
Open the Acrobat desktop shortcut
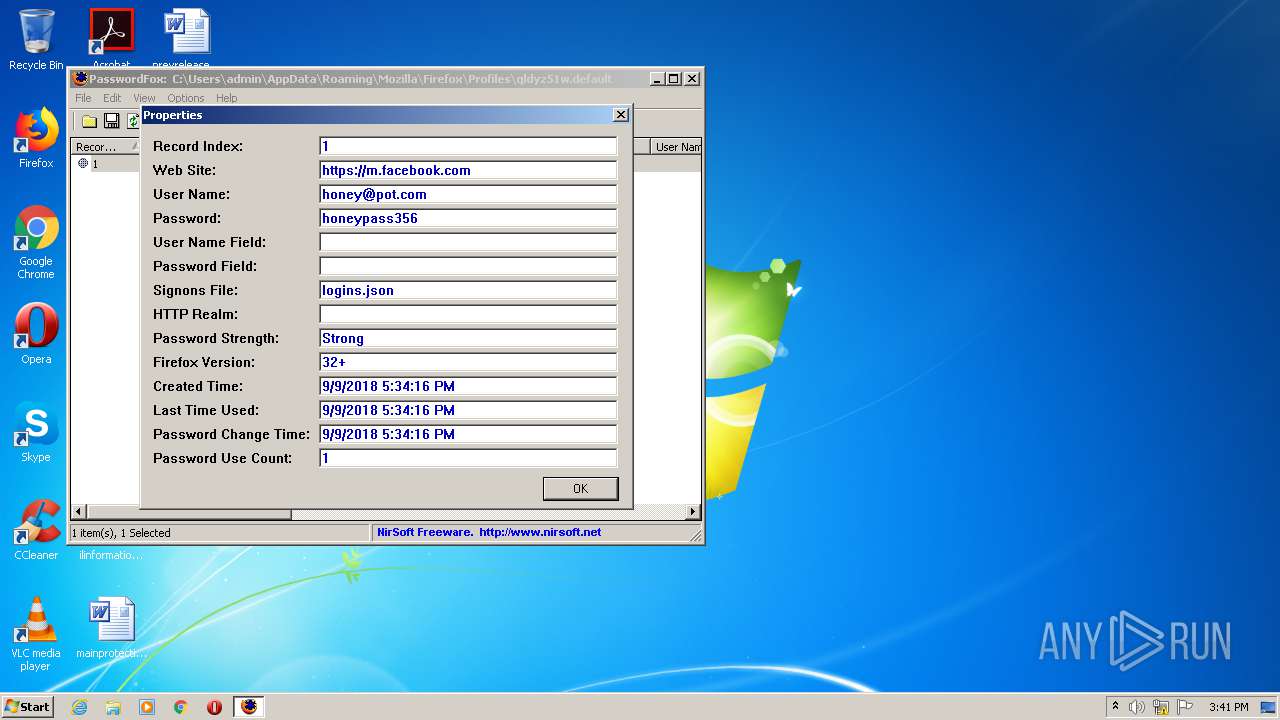(111, 39)
